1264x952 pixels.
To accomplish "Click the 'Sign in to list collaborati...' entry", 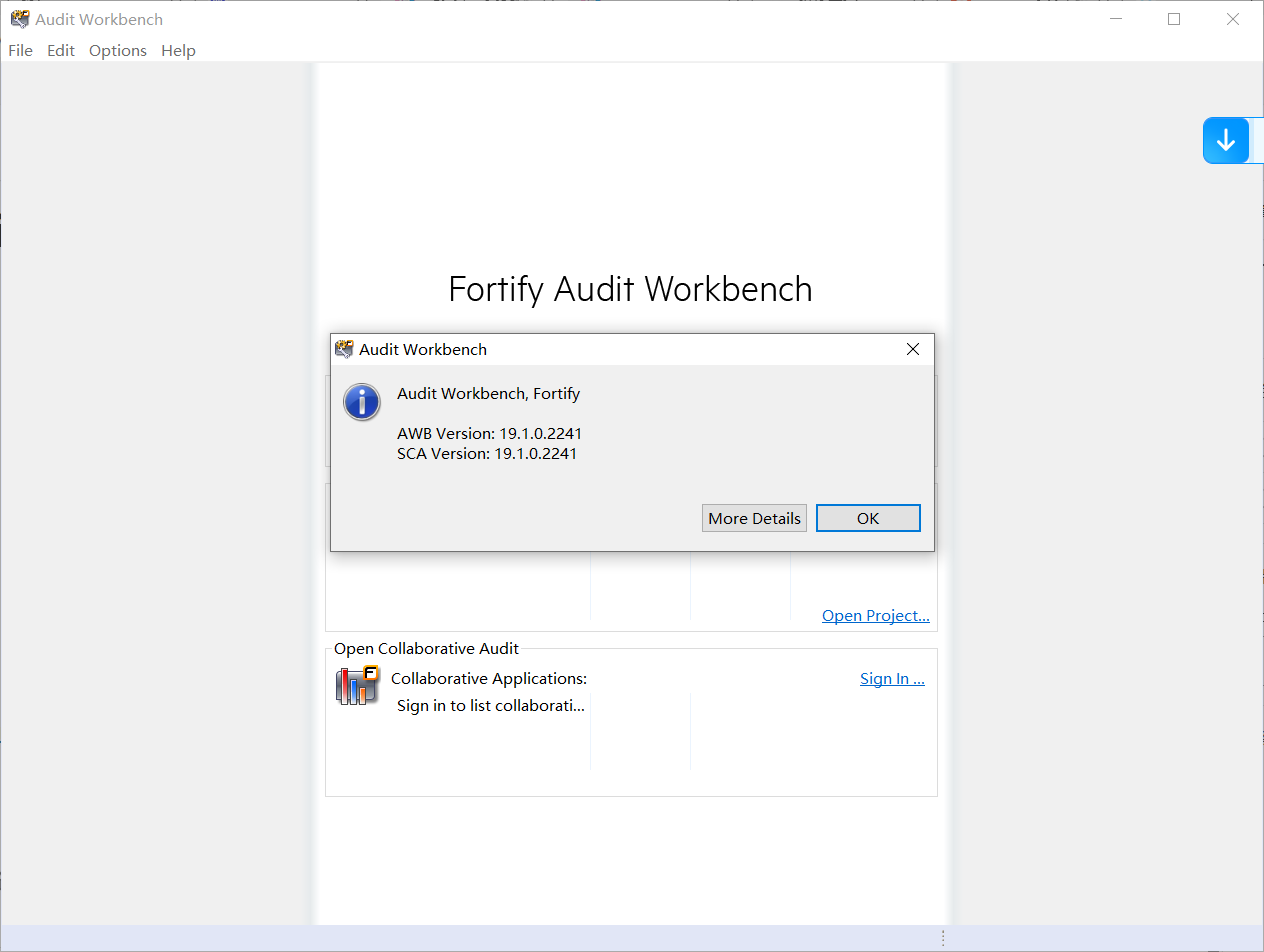I will pyautogui.click(x=491, y=706).
